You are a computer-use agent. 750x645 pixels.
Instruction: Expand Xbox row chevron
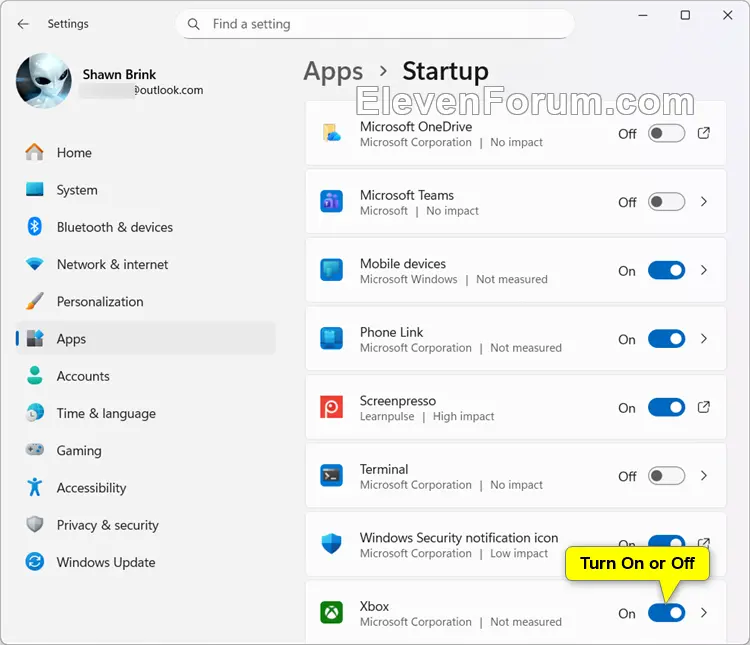point(704,613)
